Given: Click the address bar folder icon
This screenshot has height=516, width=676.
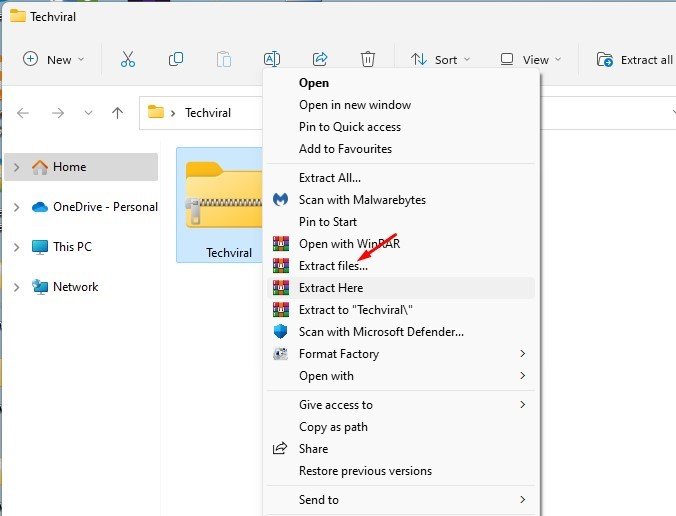Looking at the screenshot, I should click(156, 112).
